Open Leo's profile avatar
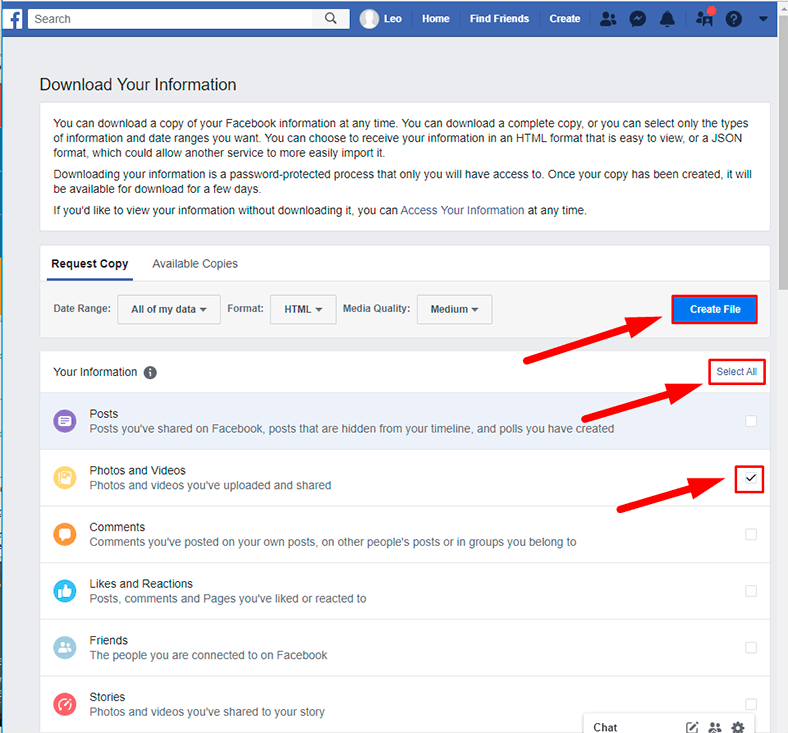This screenshot has height=733, width=788. 369,19
